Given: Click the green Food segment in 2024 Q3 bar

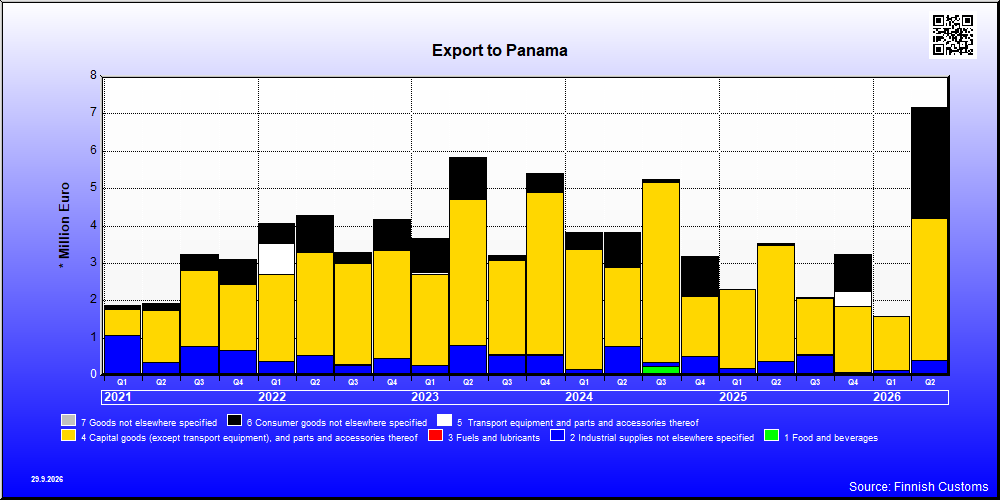Looking at the screenshot, I should [x=661, y=370].
